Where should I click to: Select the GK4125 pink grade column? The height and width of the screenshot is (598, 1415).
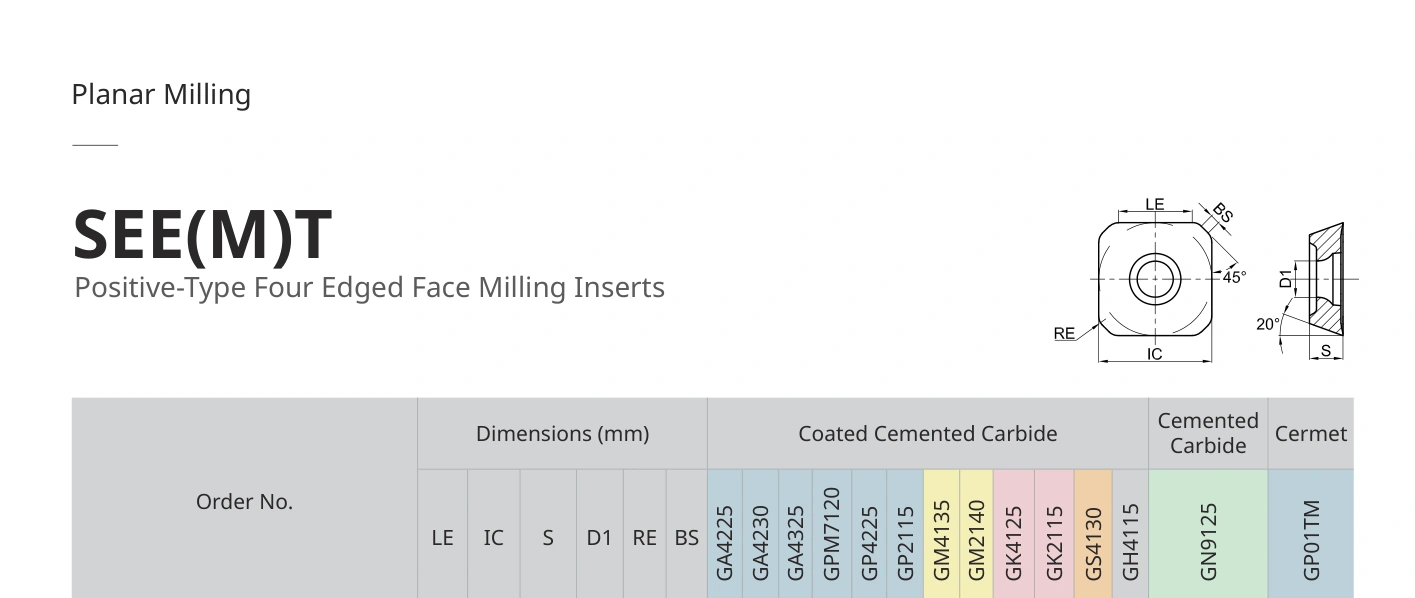coord(1013,535)
